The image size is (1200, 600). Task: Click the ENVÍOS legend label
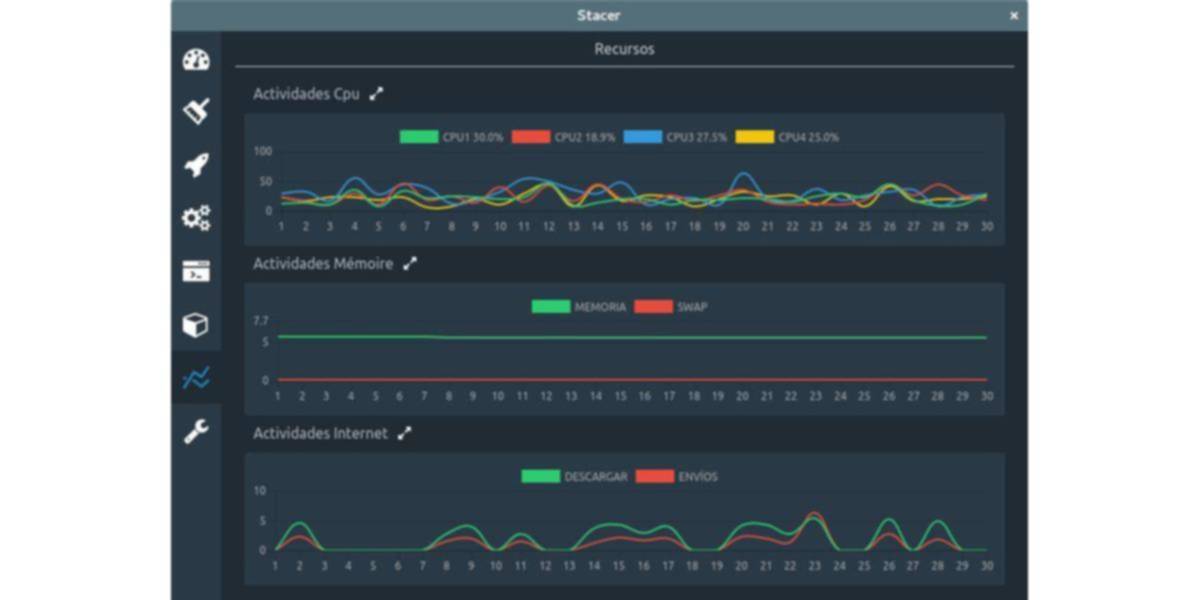697,477
